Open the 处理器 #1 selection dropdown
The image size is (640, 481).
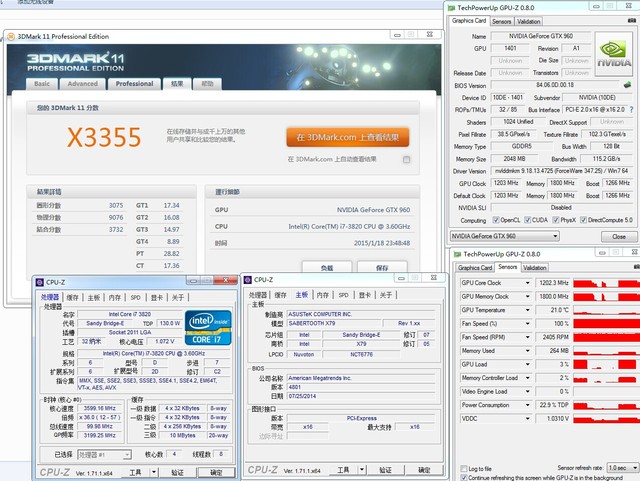point(104,454)
